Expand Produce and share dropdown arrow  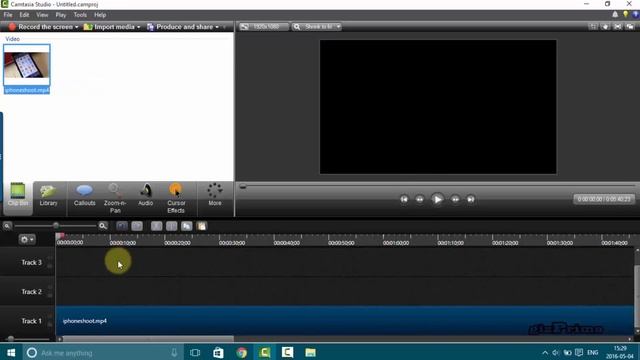click(217, 27)
